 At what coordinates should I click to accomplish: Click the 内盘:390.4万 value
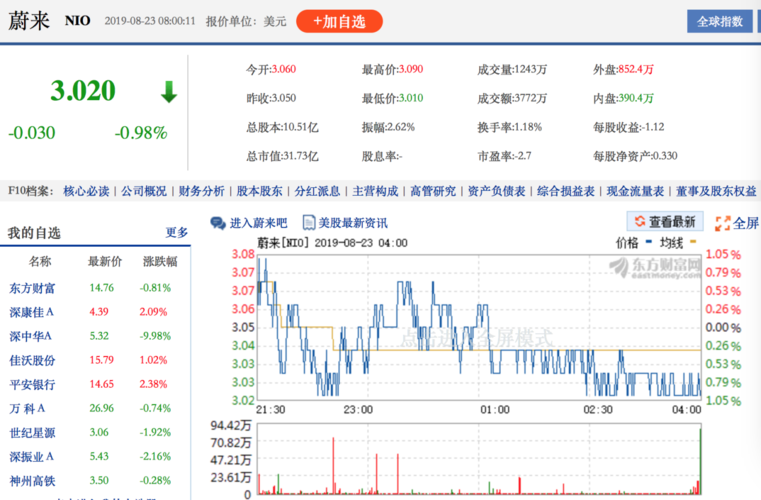(623, 98)
